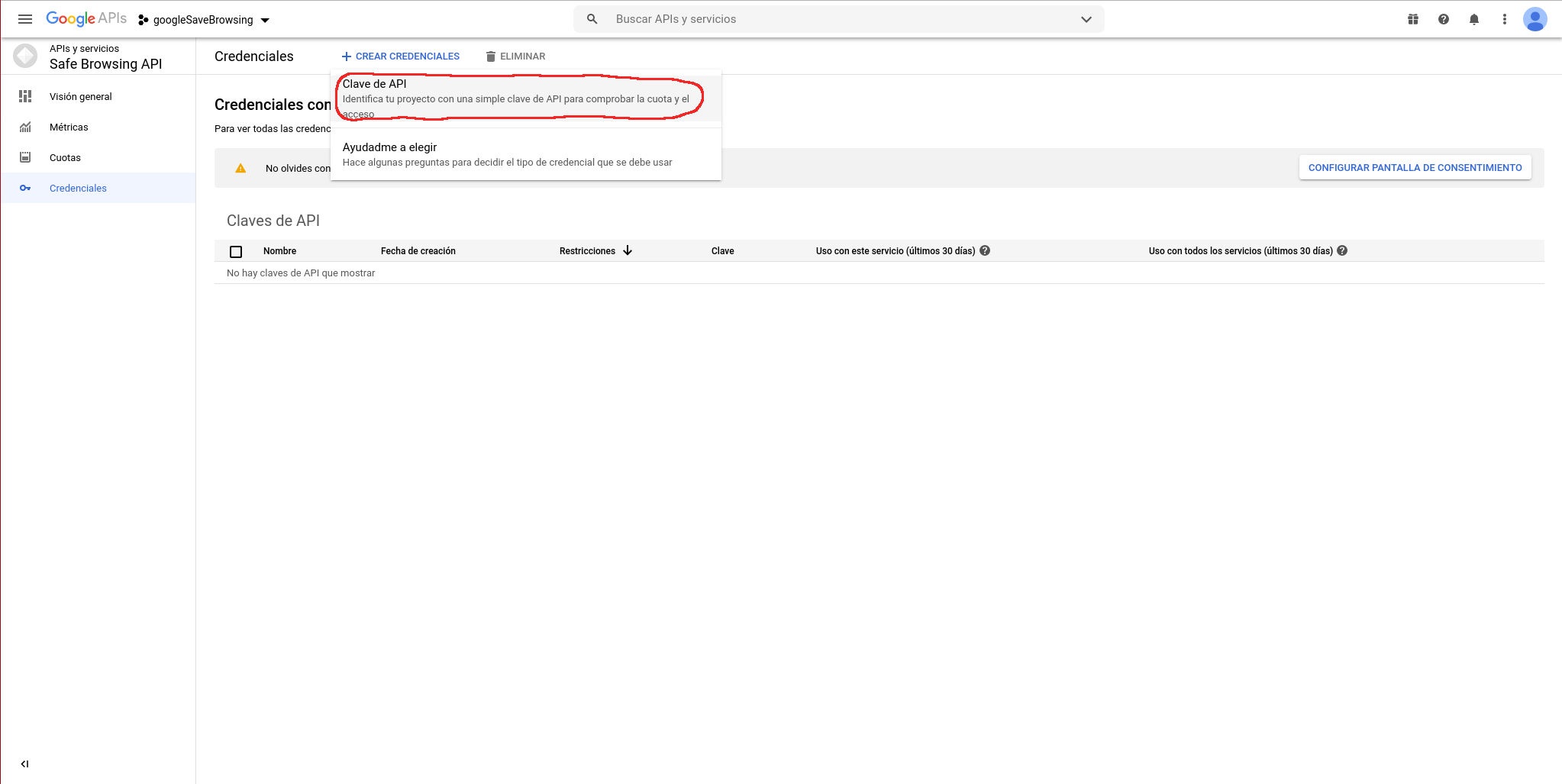Open the hamburger navigation menu
The height and width of the screenshot is (784, 1562).
pos(24,19)
